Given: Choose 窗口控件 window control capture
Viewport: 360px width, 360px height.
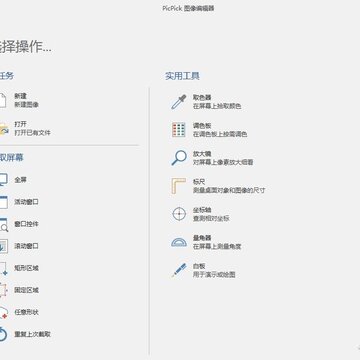Looking at the screenshot, I should tap(19, 224).
